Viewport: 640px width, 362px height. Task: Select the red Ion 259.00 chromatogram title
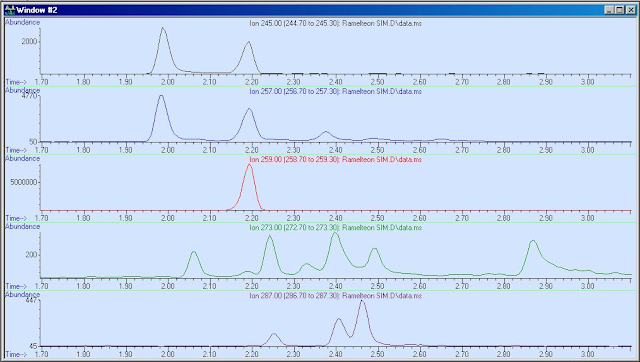tap(336, 160)
